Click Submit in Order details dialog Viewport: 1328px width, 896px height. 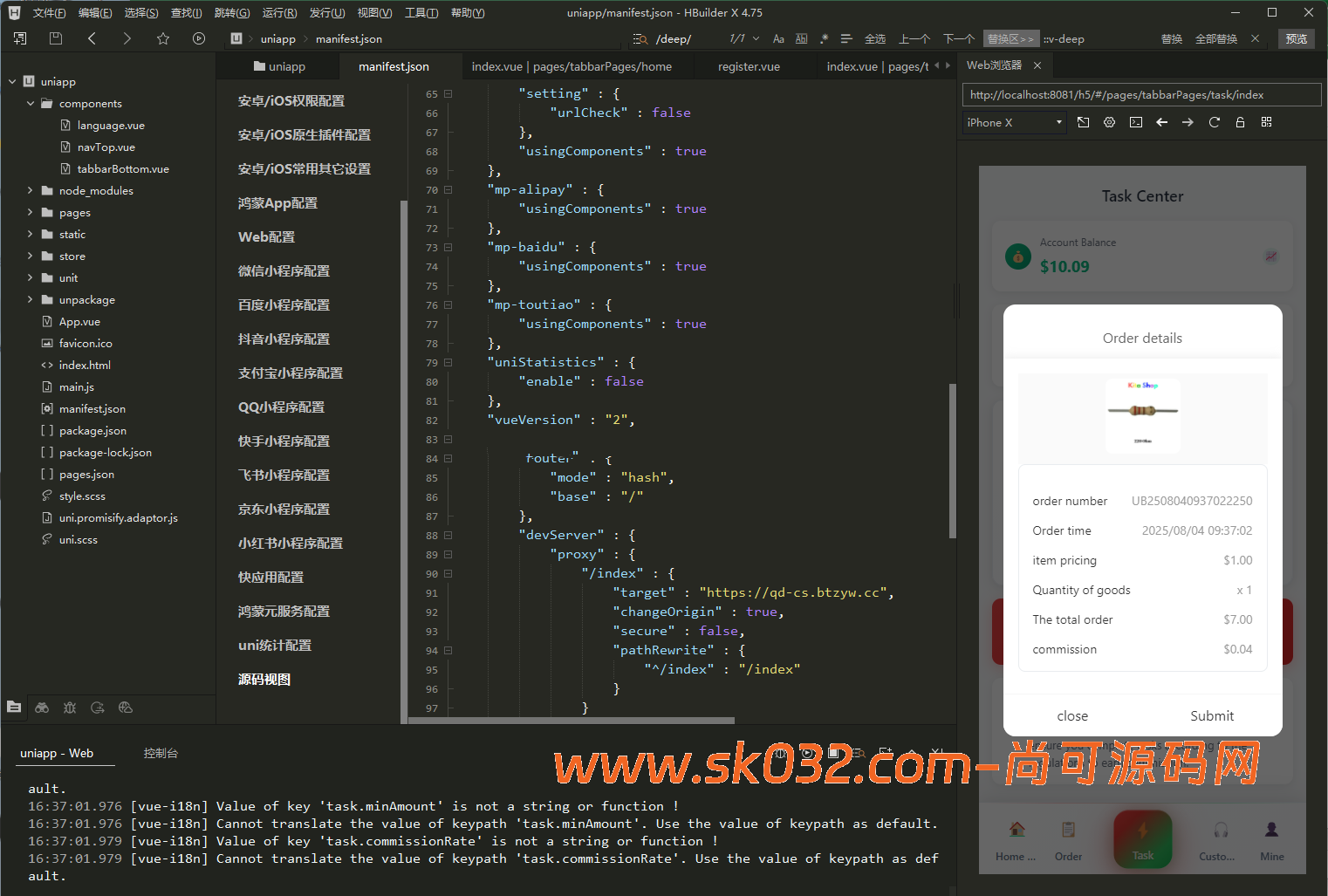pyautogui.click(x=1211, y=716)
